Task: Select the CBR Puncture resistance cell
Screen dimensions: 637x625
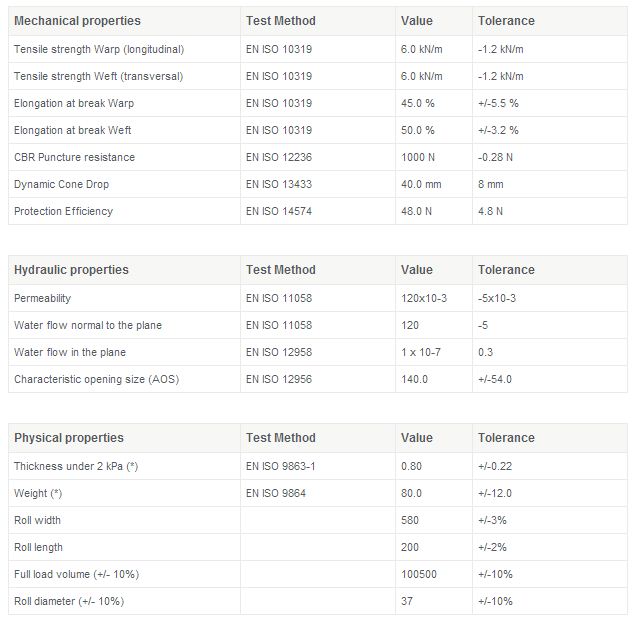Action: (x=75, y=157)
